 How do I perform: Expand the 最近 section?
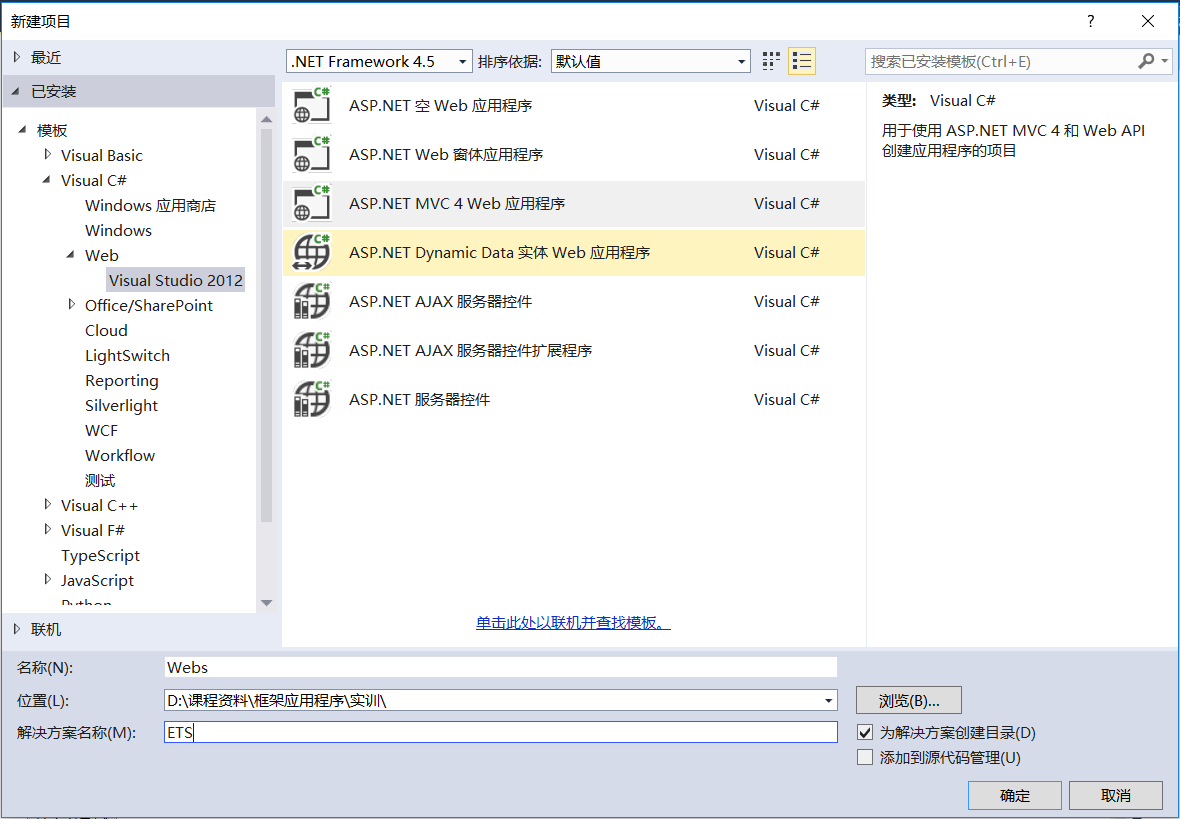(17, 57)
